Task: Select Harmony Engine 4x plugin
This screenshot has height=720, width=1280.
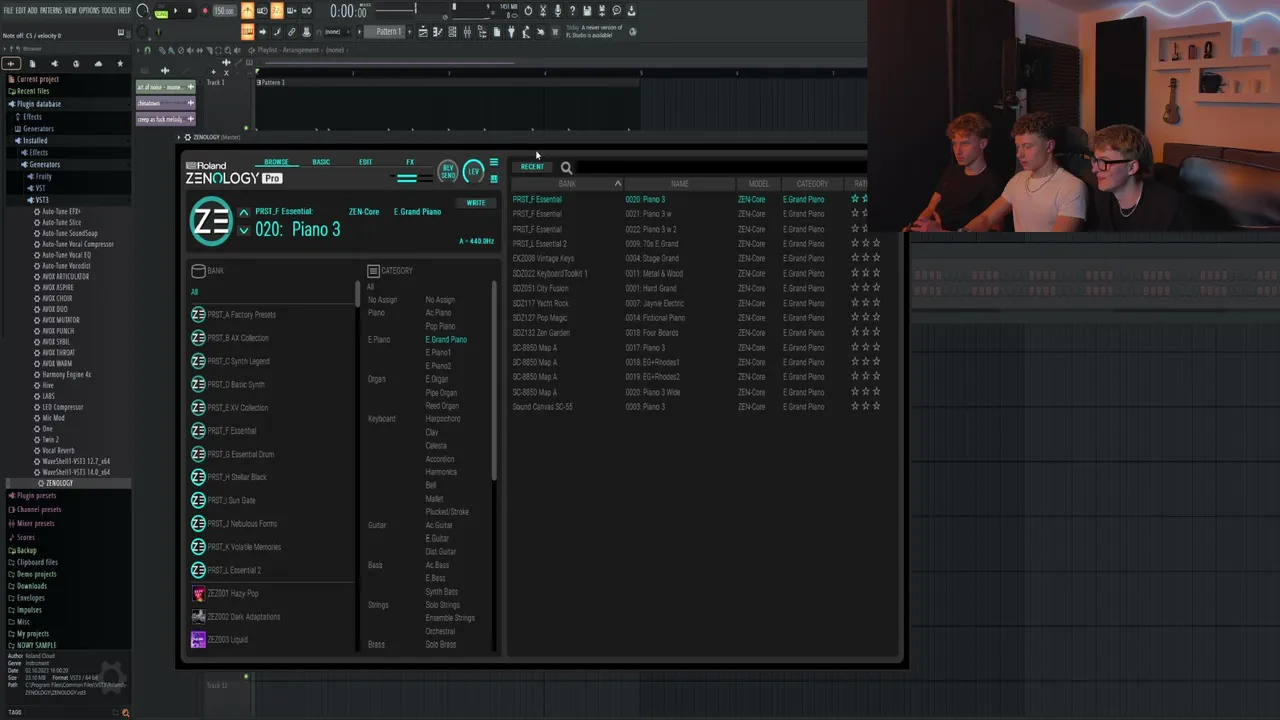Action: point(66,375)
